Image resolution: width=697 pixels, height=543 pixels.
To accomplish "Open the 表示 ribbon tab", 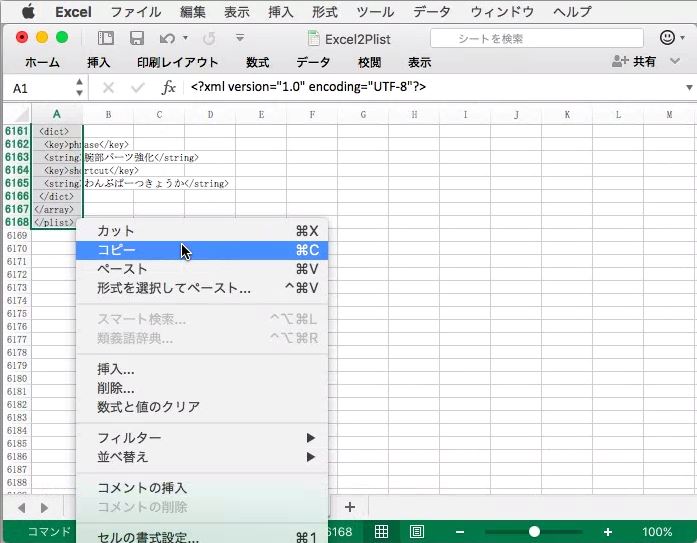I will coord(420,62).
